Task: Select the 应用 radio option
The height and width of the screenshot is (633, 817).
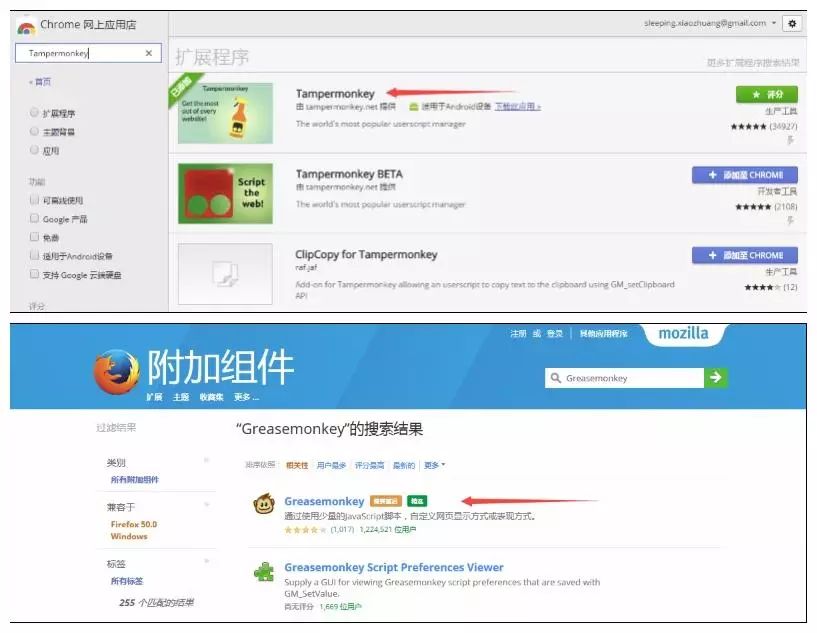Action: click(x=34, y=150)
